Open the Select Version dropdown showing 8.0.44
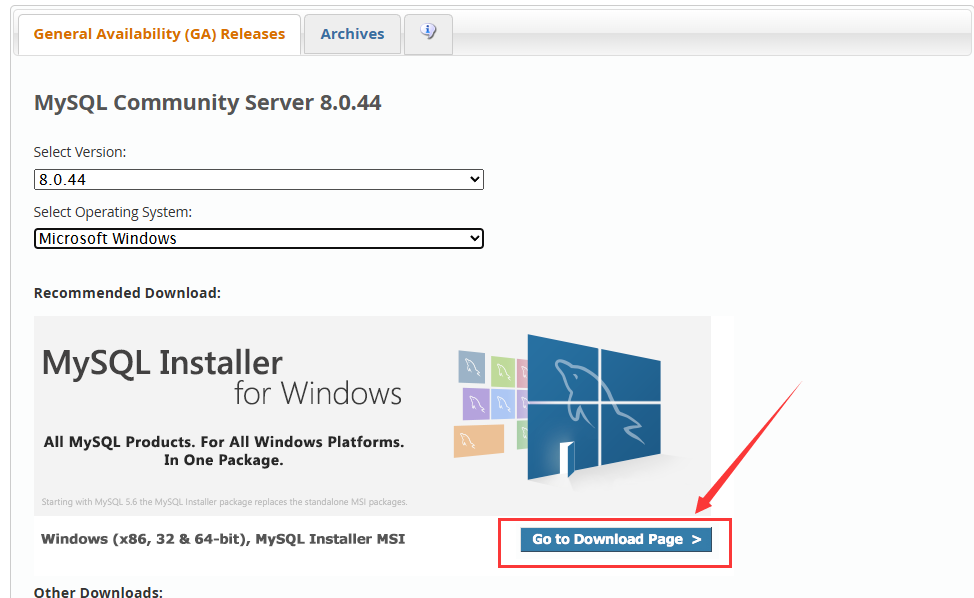 coord(258,179)
